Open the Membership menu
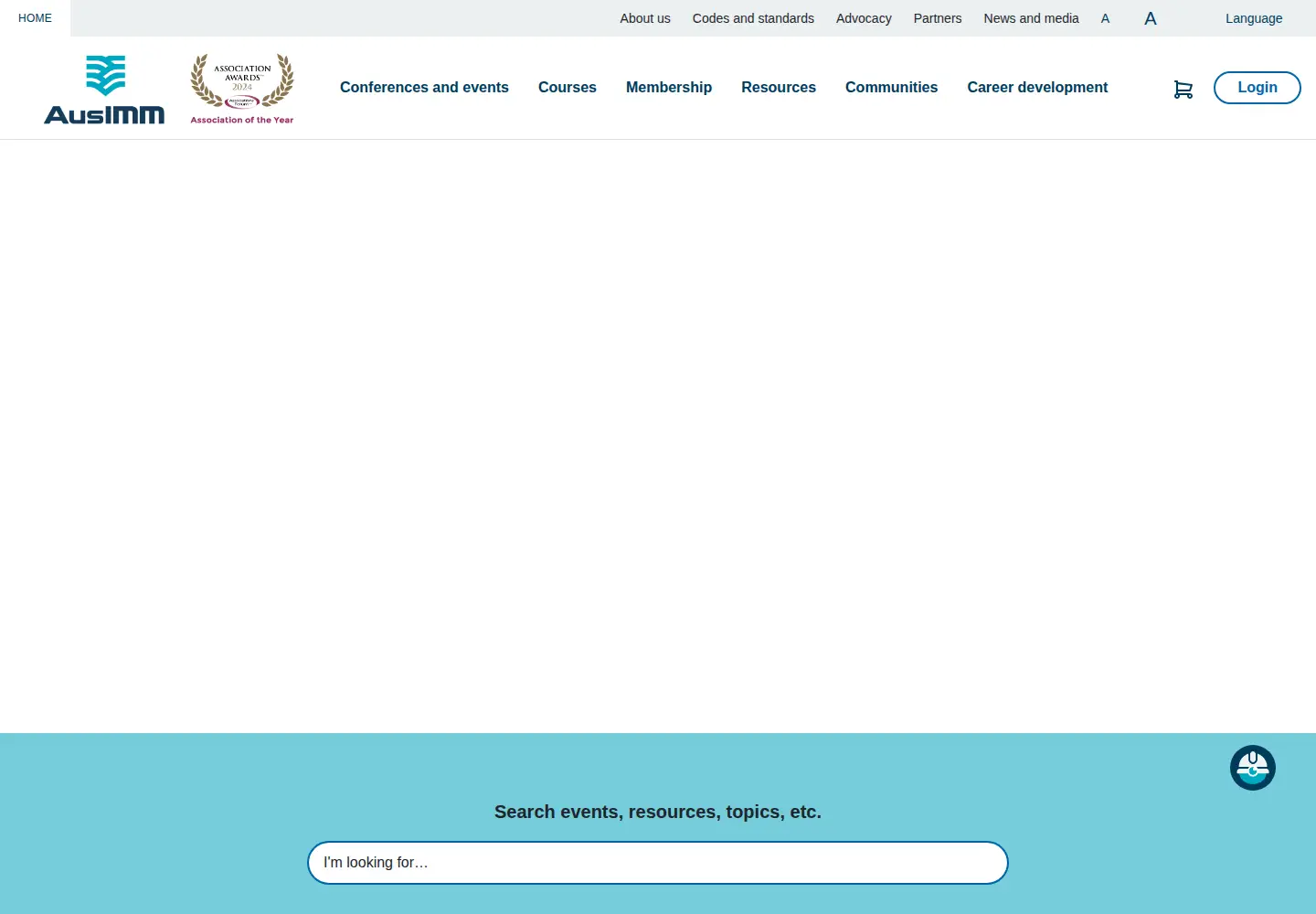Screen dimensions: 1316x914 point(669,88)
